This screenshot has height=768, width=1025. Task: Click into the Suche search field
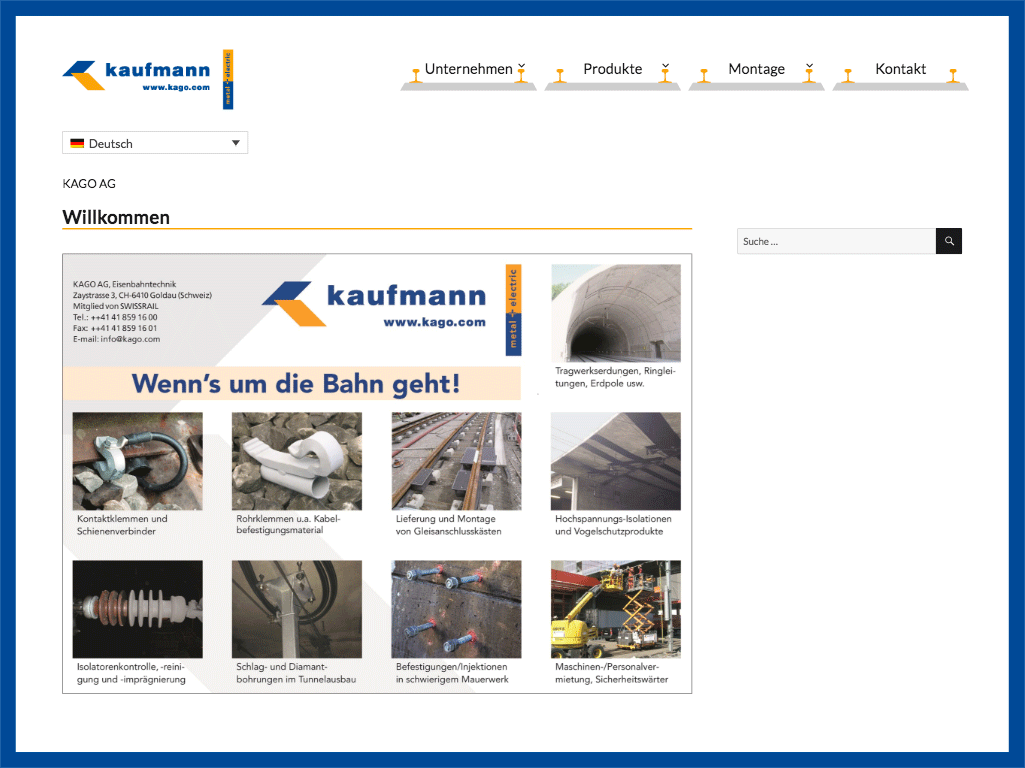[836, 241]
